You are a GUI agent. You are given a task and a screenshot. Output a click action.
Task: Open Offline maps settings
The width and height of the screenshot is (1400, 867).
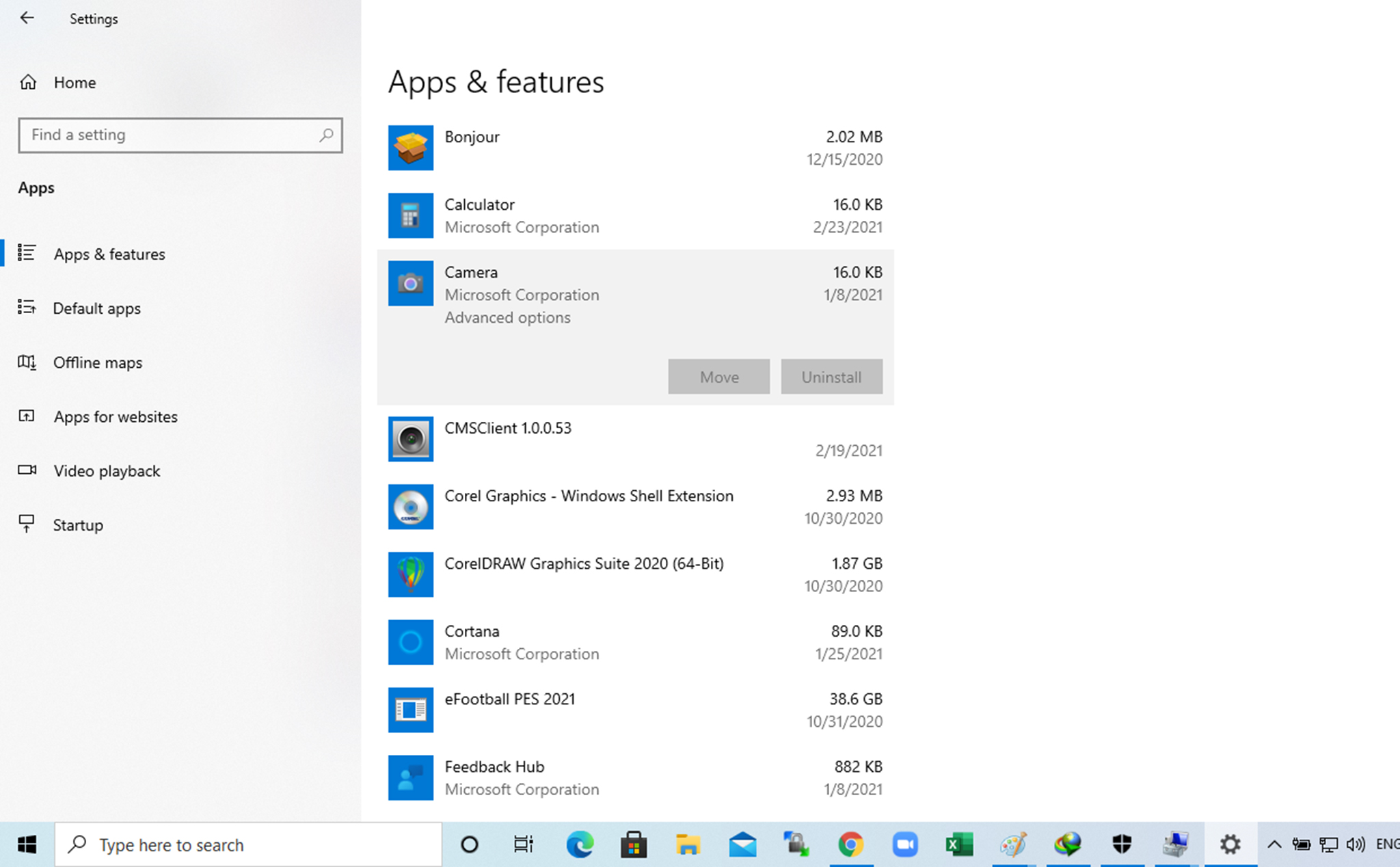coord(97,362)
